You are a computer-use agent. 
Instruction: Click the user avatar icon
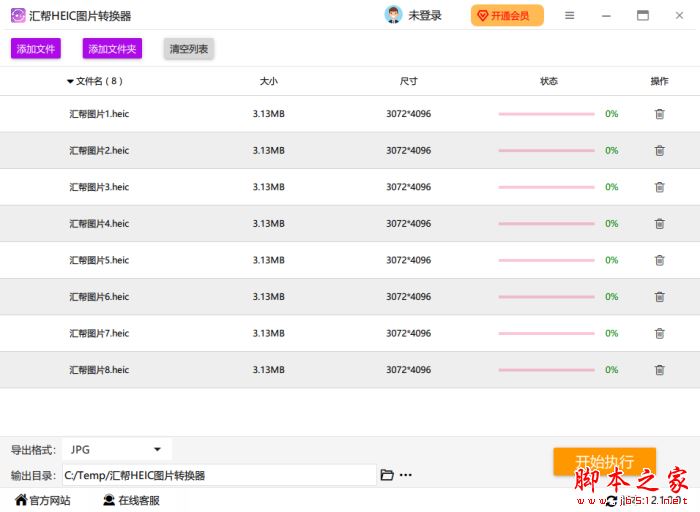[393, 15]
